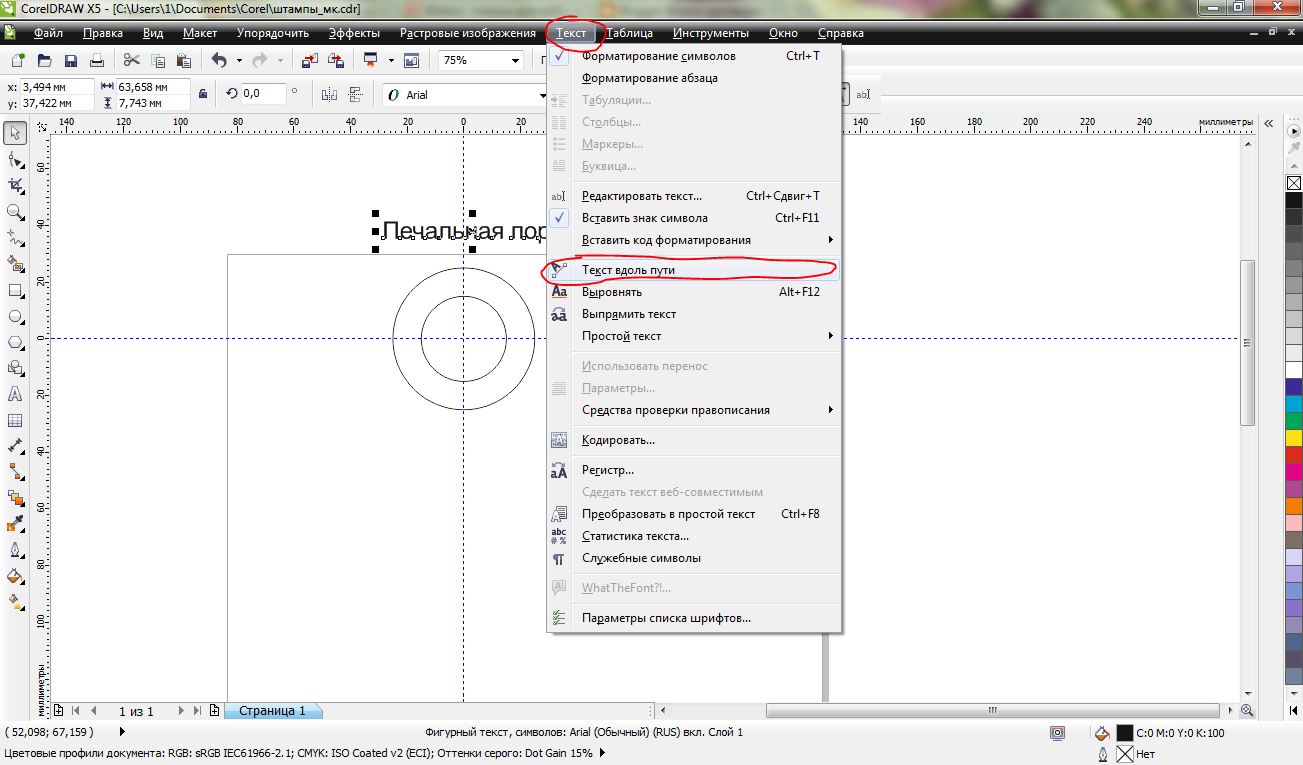Click the horizontal scrollbar thumb
This screenshot has height=765, width=1303.
(x=995, y=711)
